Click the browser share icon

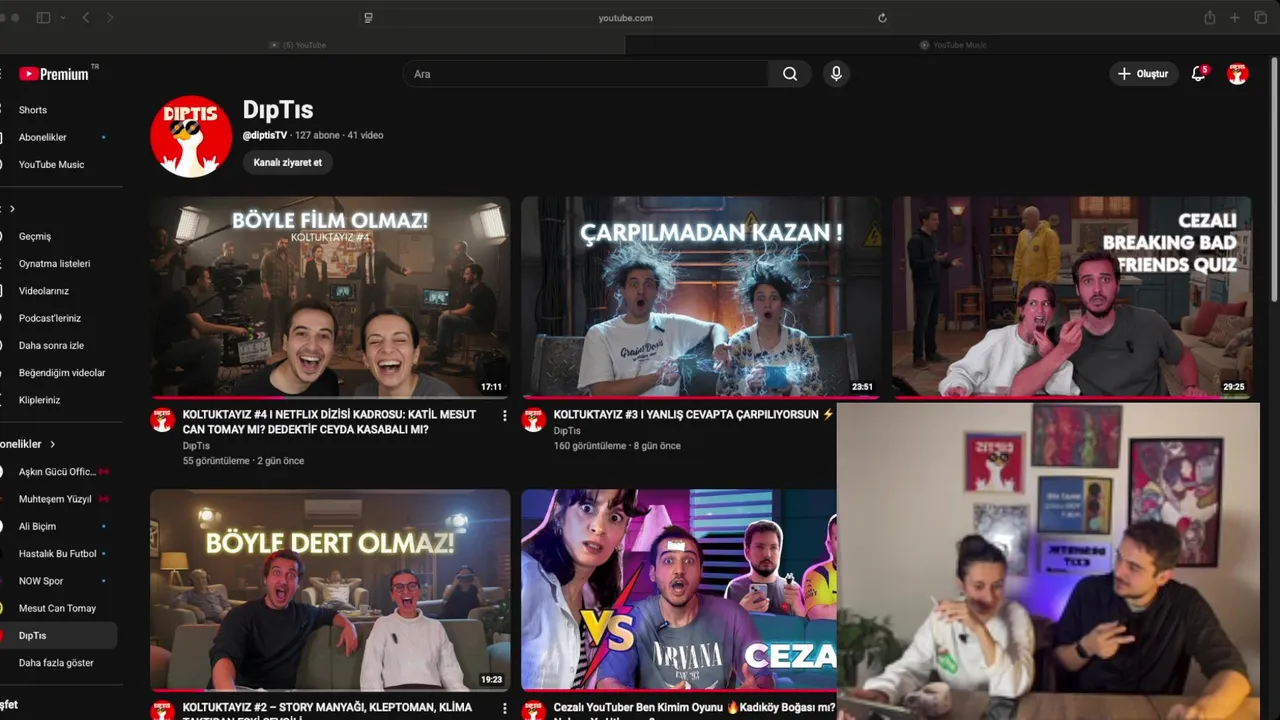click(1210, 18)
